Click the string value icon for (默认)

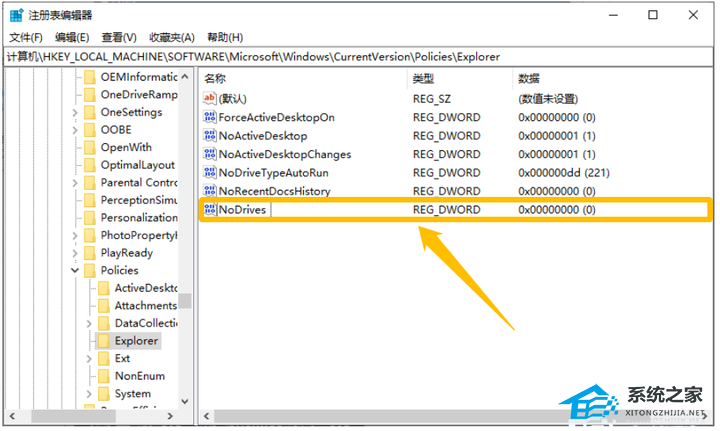pos(210,99)
